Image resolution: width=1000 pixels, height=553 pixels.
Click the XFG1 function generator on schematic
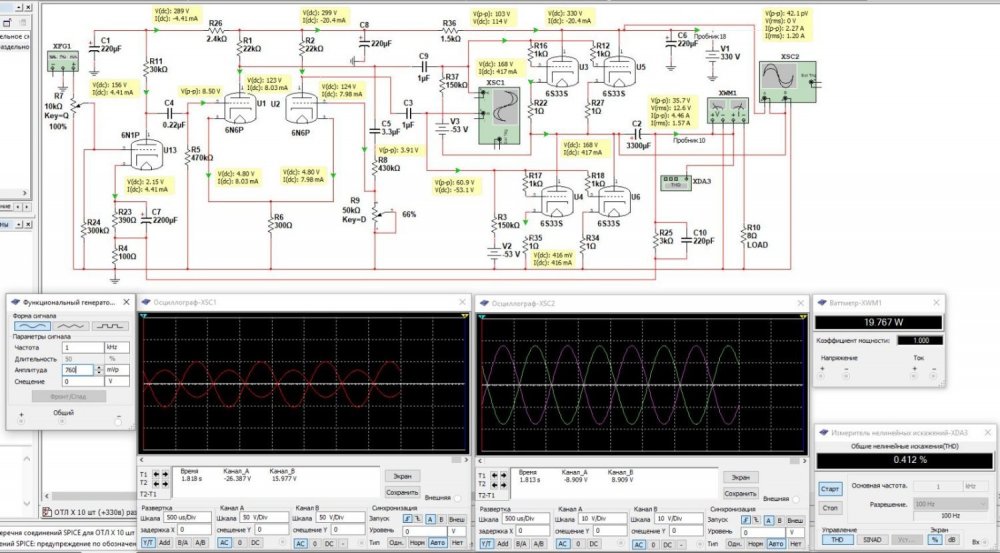point(63,60)
